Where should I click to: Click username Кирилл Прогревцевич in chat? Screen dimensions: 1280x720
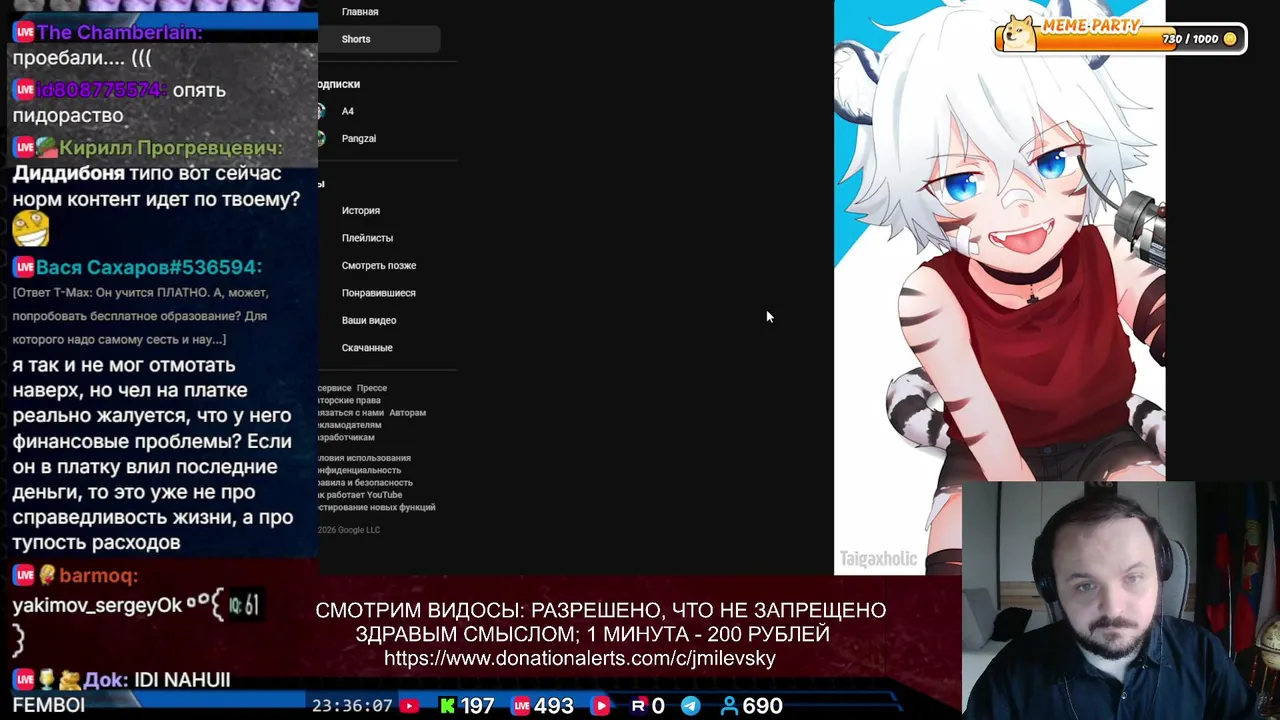click(171, 148)
